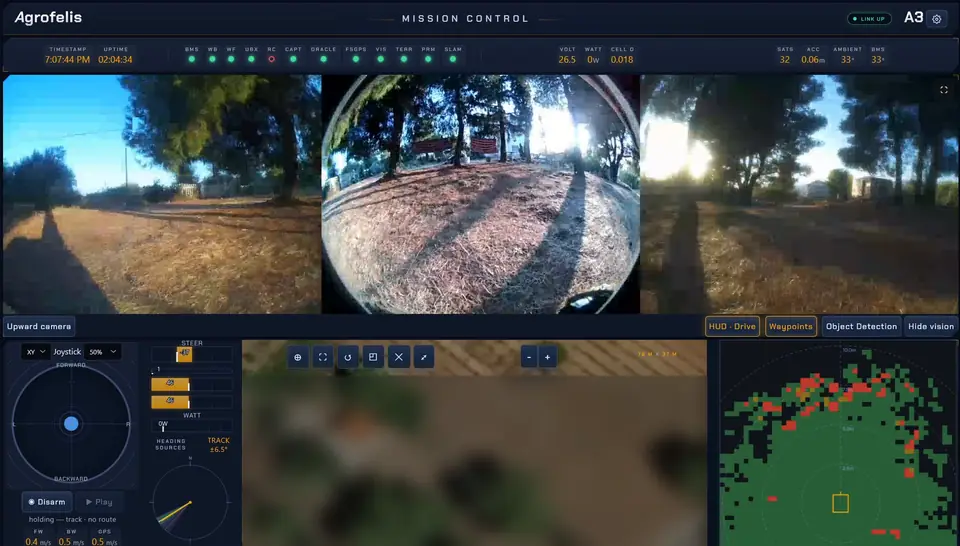Open the XY joystick mode dropdown

coord(36,352)
